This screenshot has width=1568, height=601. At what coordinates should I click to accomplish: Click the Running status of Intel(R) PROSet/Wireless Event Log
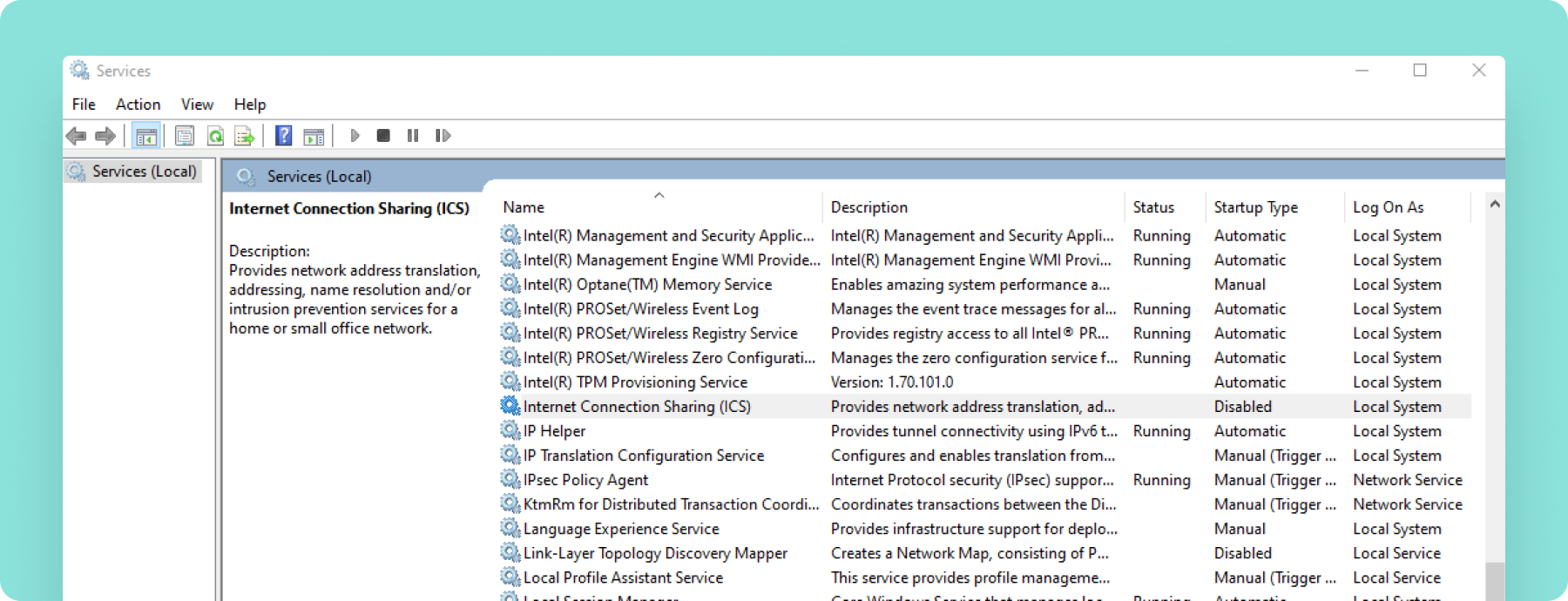1161,309
